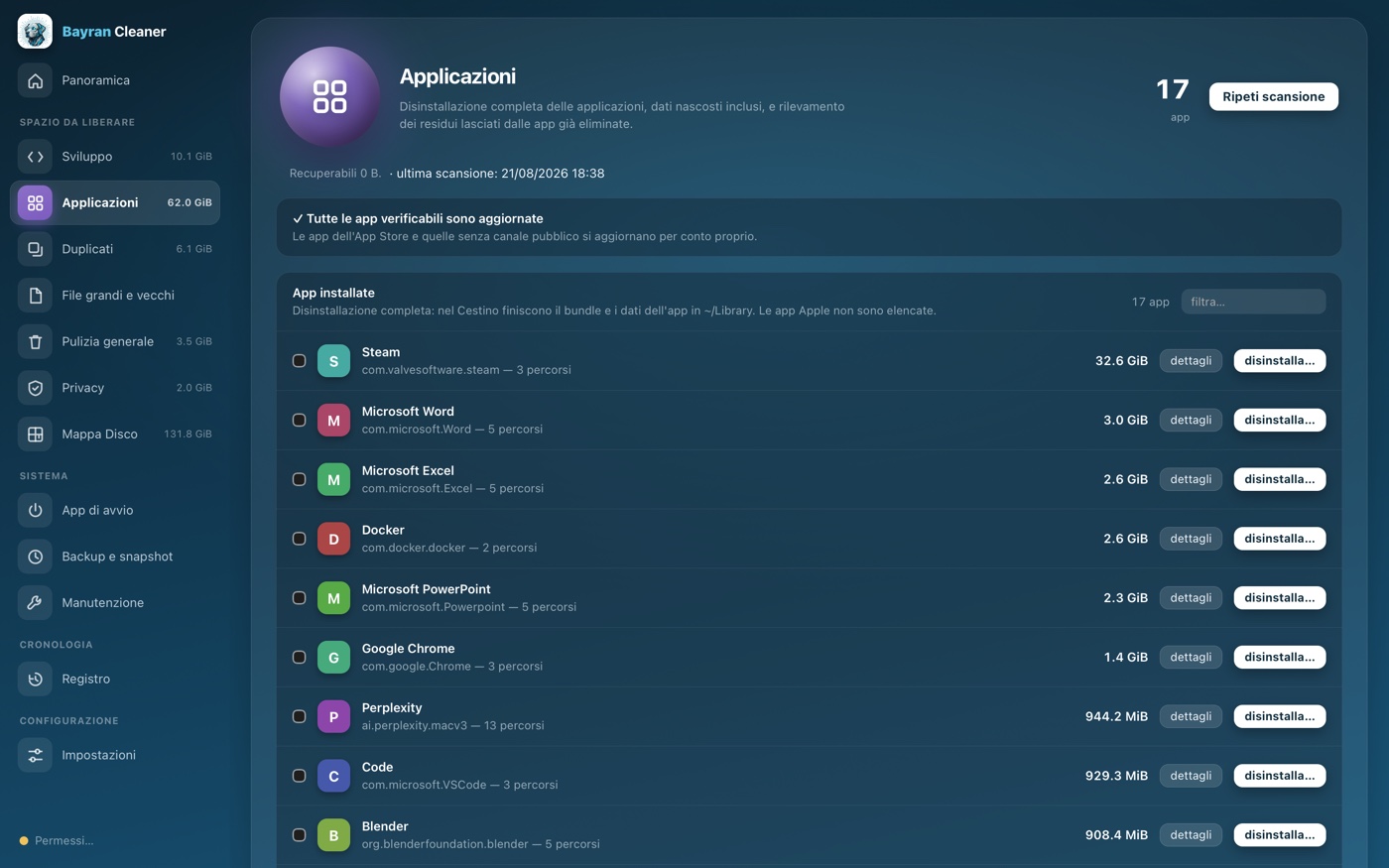Viewport: 1389px width, 868px height.
Task: Click the Blender 908.4 MiB size
Action: point(1116,835)
